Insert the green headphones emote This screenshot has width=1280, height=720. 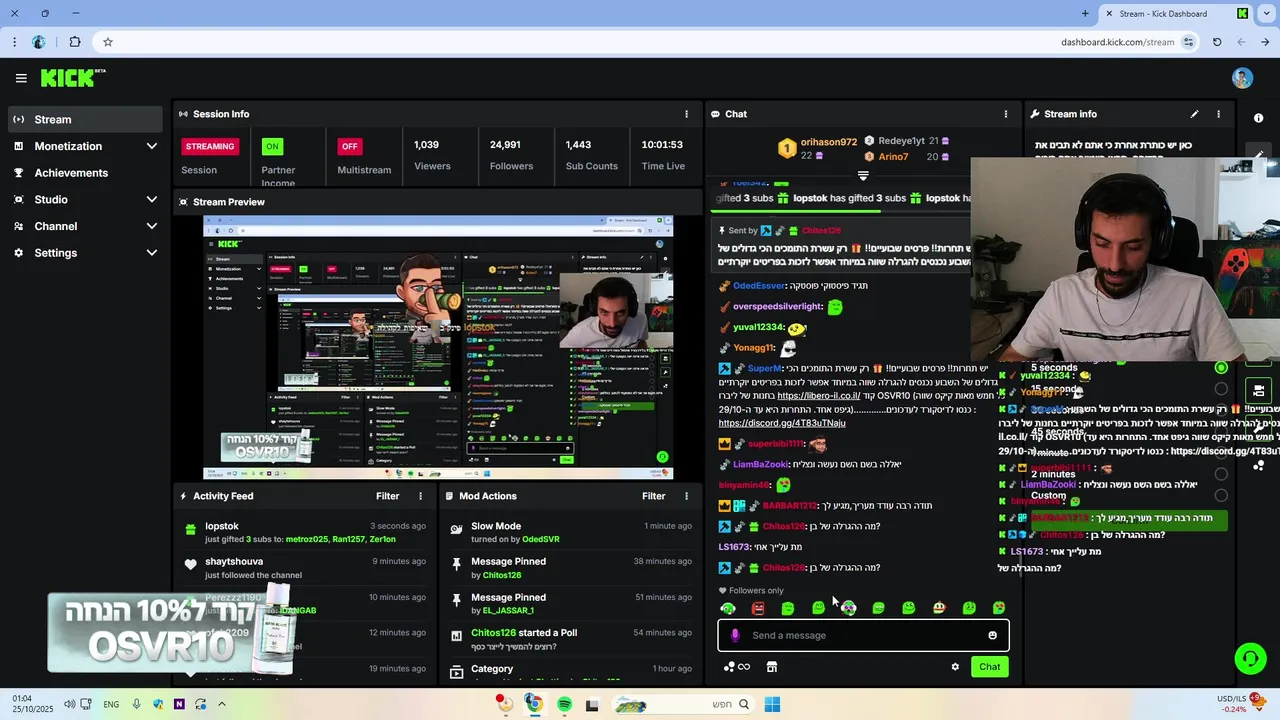pos(728,608)
